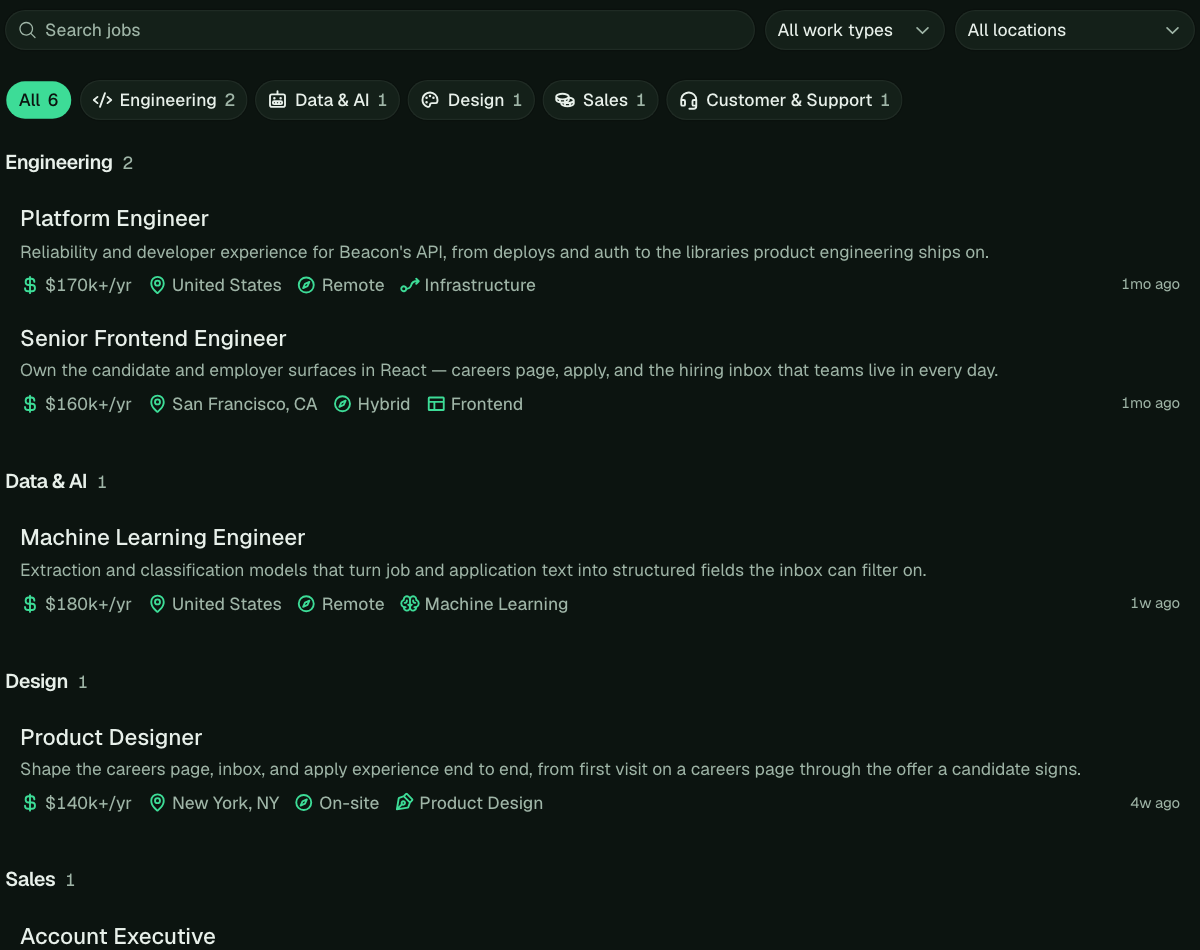Click the New York, NY location text
1200x950 pixels.
pyautogui.click(x=226, y=803)
